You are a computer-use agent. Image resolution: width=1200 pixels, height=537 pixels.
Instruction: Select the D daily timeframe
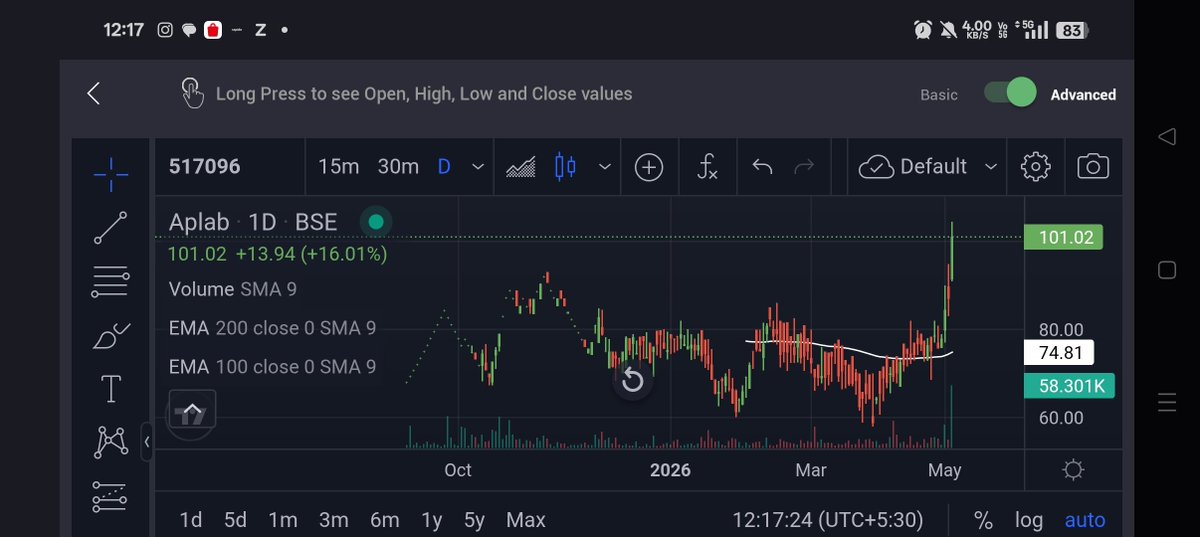pyautogui.click(x=445, y=166)
